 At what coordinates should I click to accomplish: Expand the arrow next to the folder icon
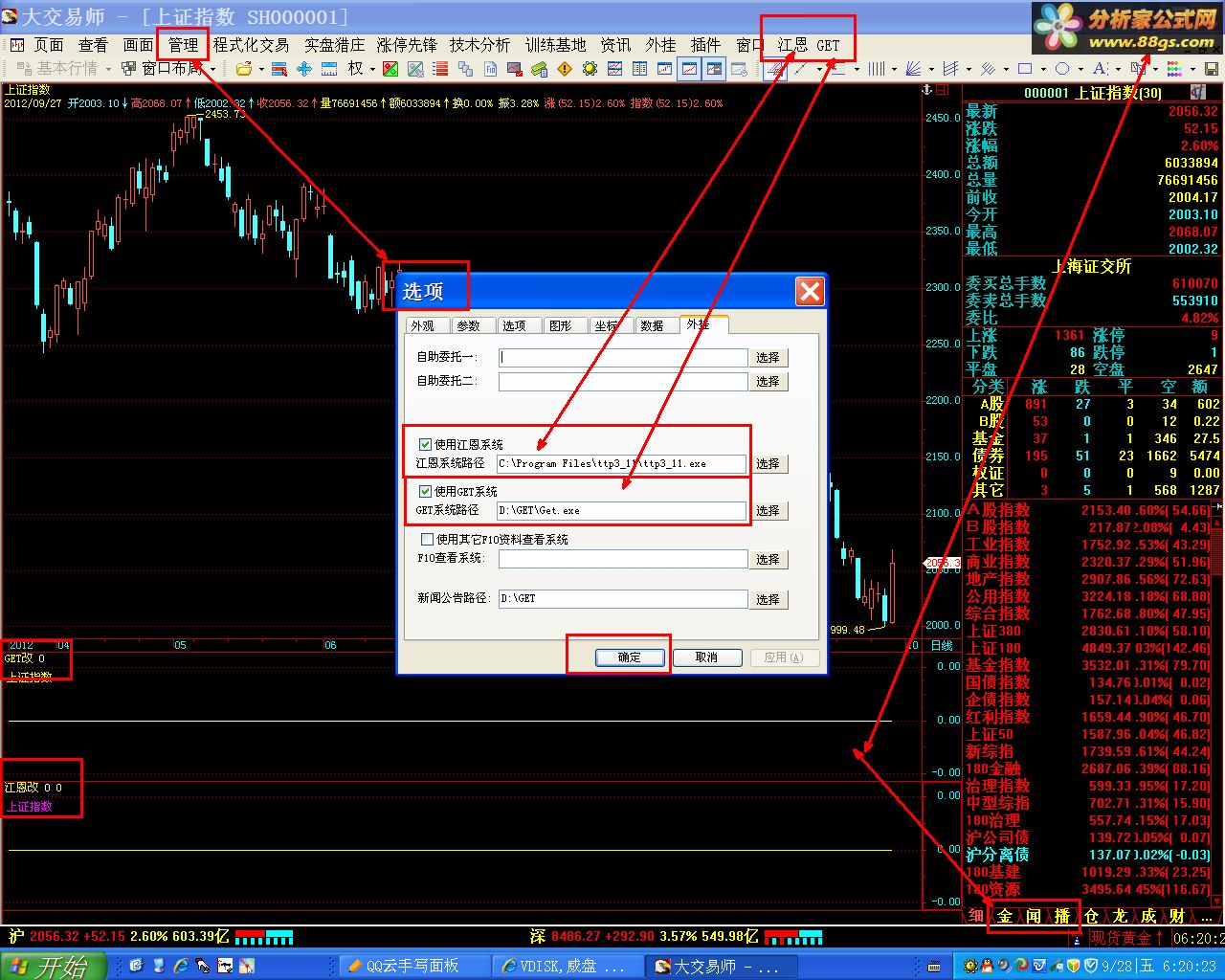[261, 69]
